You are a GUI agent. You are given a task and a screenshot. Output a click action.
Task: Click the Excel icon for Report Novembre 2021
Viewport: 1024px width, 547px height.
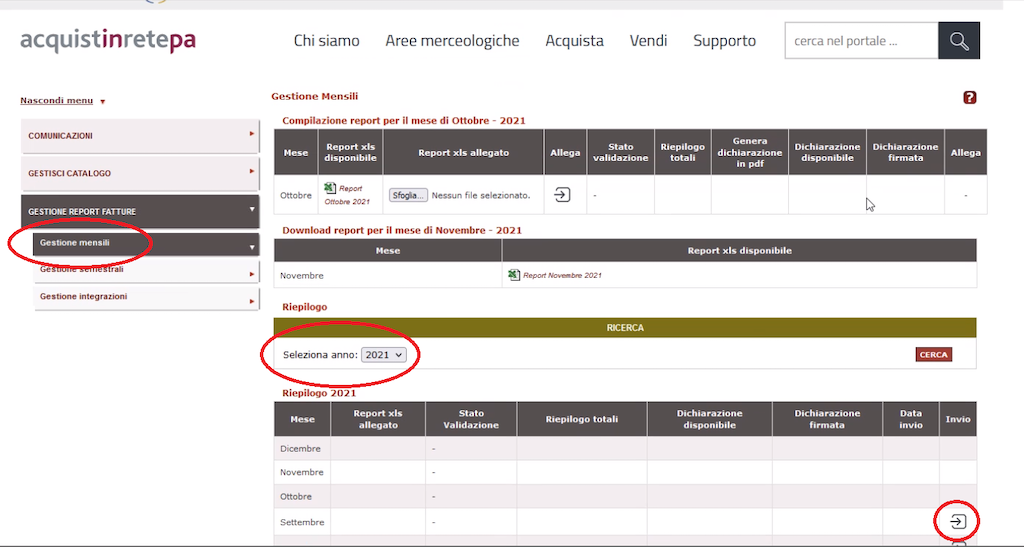coord(514,275)
